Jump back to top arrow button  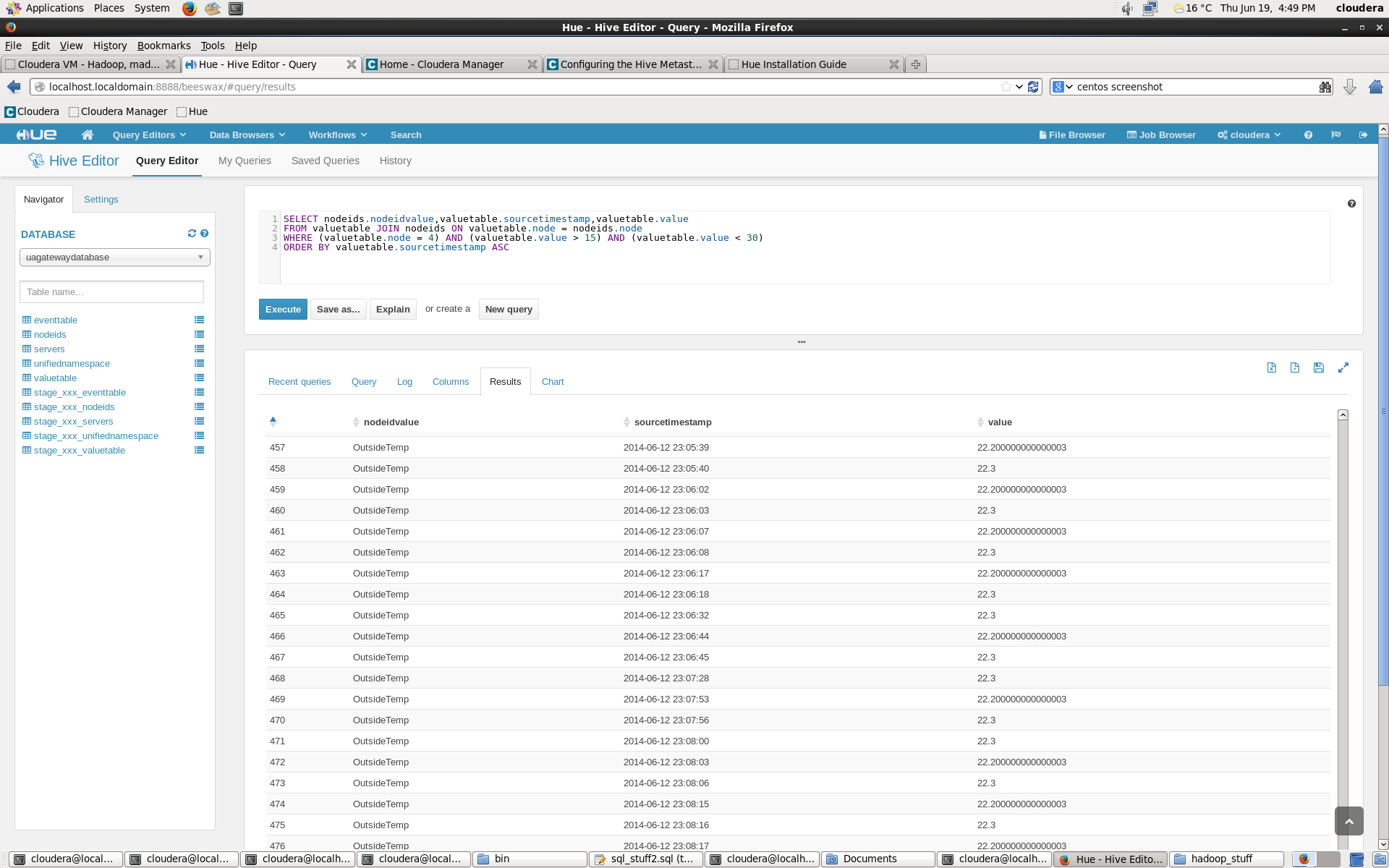point(1349,821)
